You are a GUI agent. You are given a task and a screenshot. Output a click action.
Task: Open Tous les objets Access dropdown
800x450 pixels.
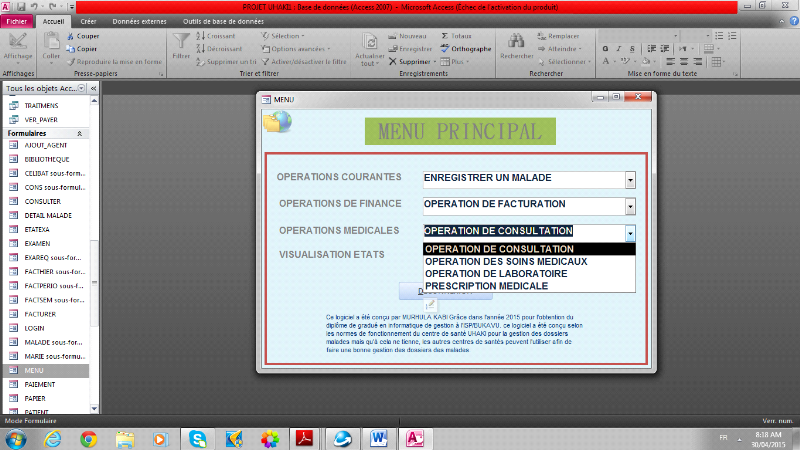[x=81, y=88]
